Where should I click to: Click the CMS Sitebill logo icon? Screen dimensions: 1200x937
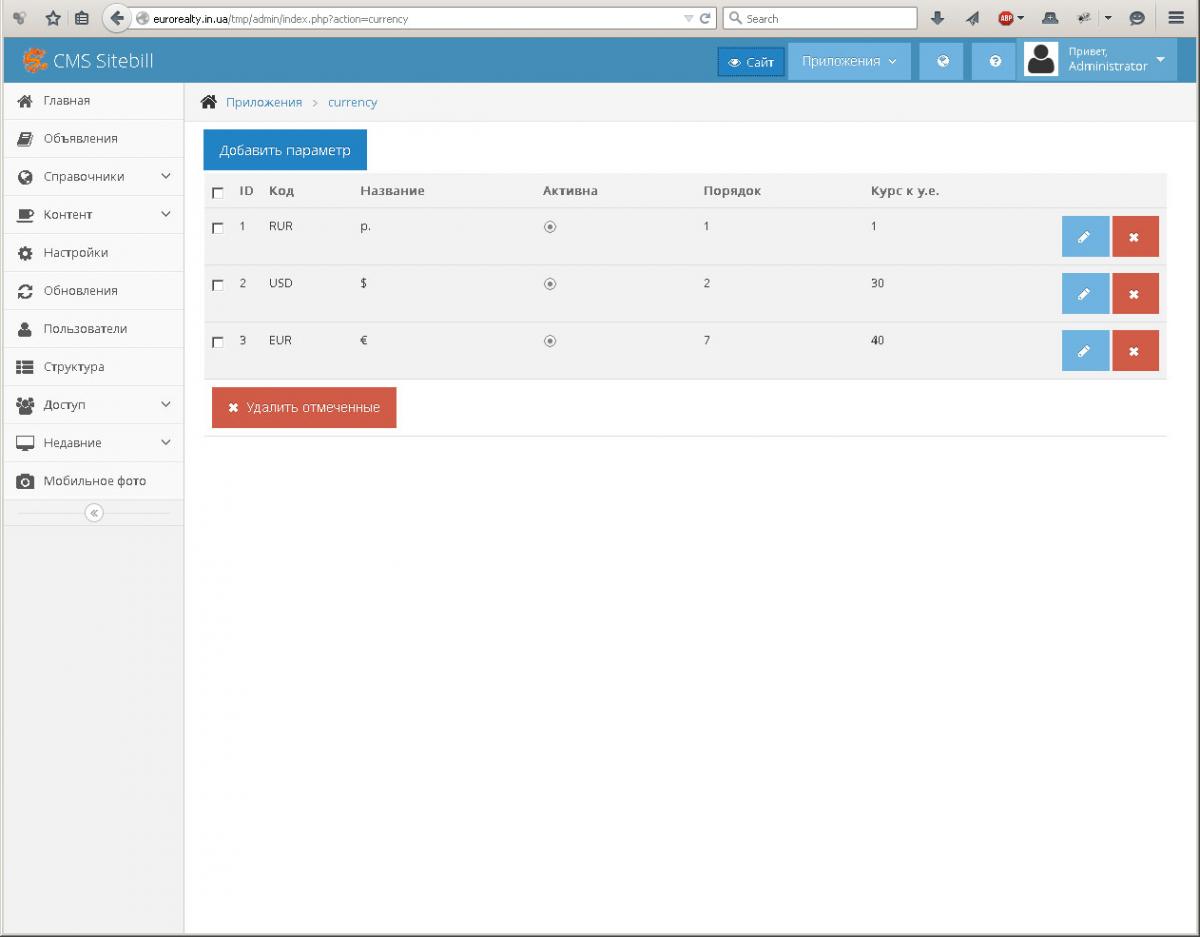click(x=35, y=61)
